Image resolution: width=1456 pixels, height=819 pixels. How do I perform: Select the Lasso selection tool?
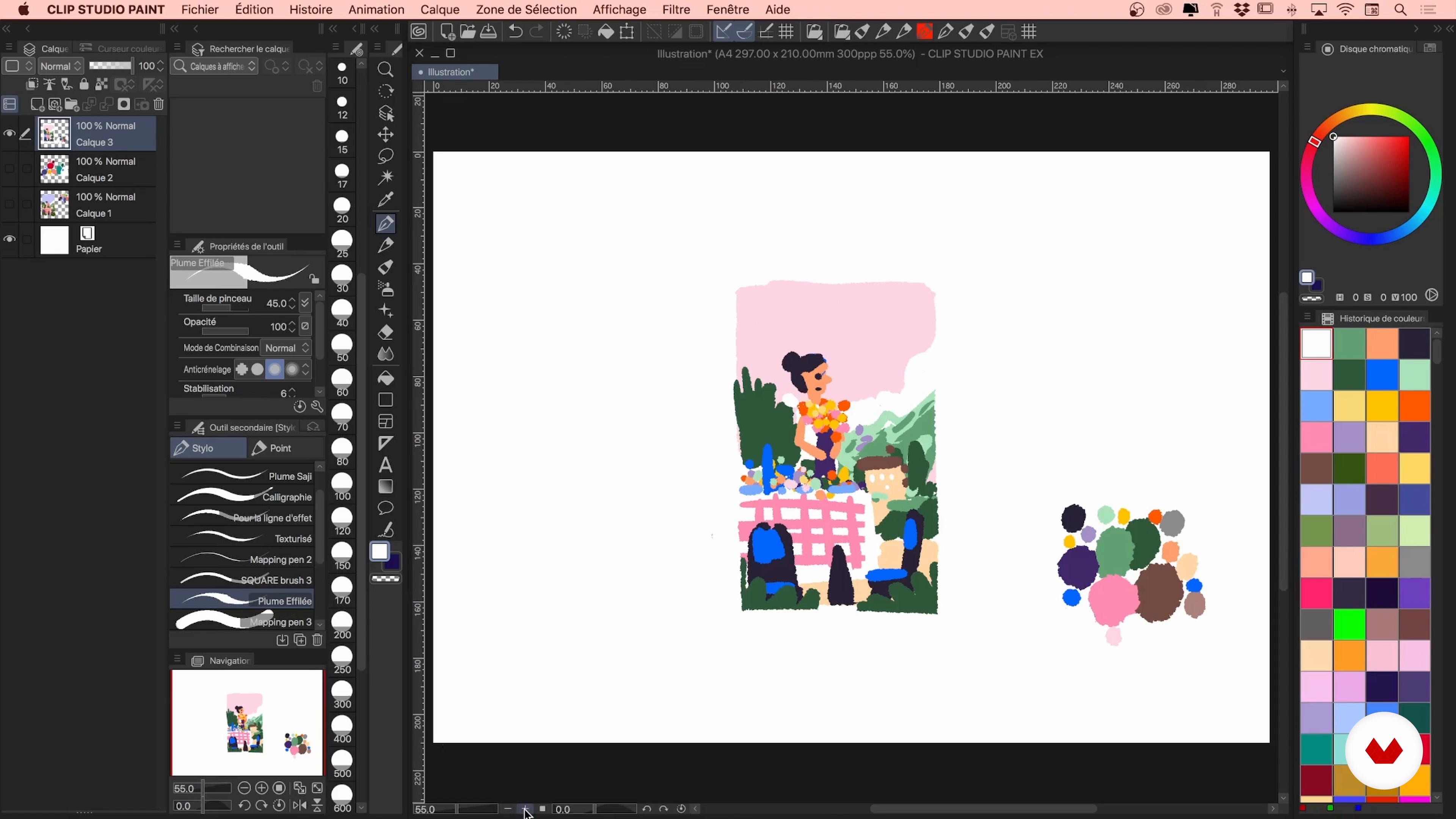pyautogui.click(x=386, y=156)
